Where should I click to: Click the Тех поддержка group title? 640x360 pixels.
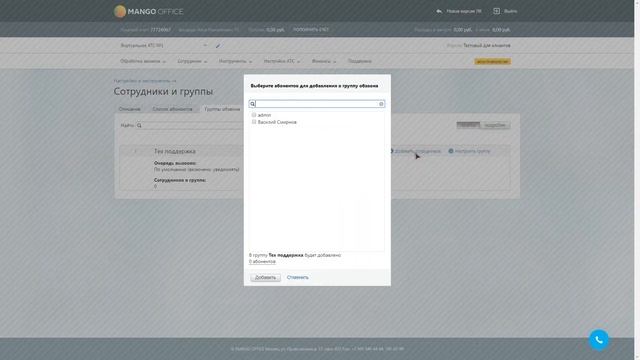pyautogui.click(x=175, y=151)
